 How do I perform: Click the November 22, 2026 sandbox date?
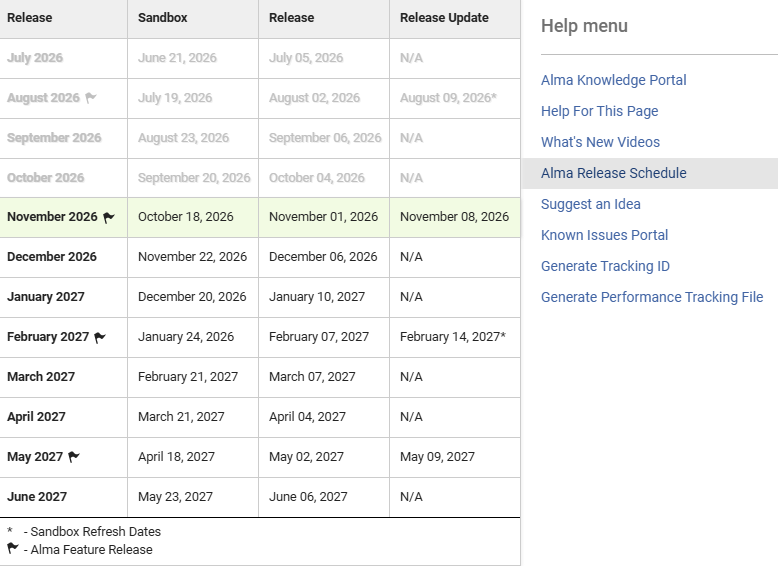(x=193, y=257)
